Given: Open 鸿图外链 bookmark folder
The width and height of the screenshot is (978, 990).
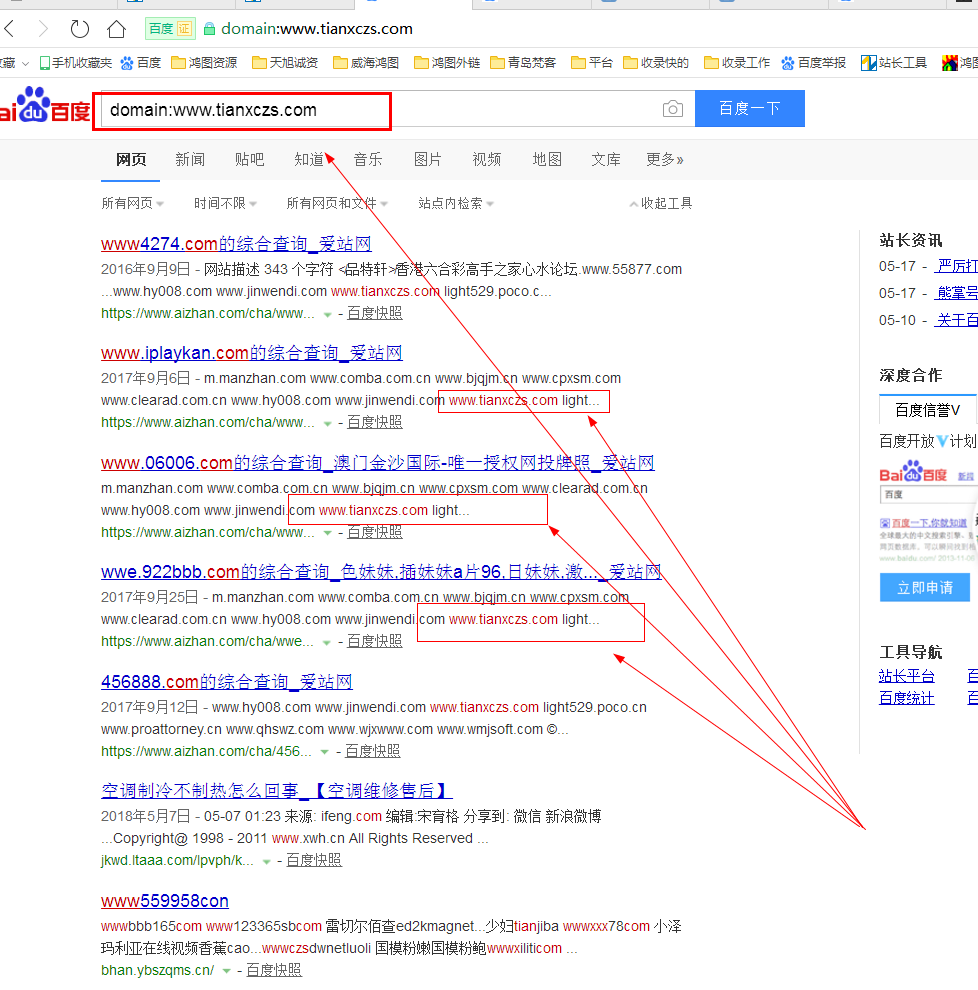Looking at the screenshot, I should 447,63.
